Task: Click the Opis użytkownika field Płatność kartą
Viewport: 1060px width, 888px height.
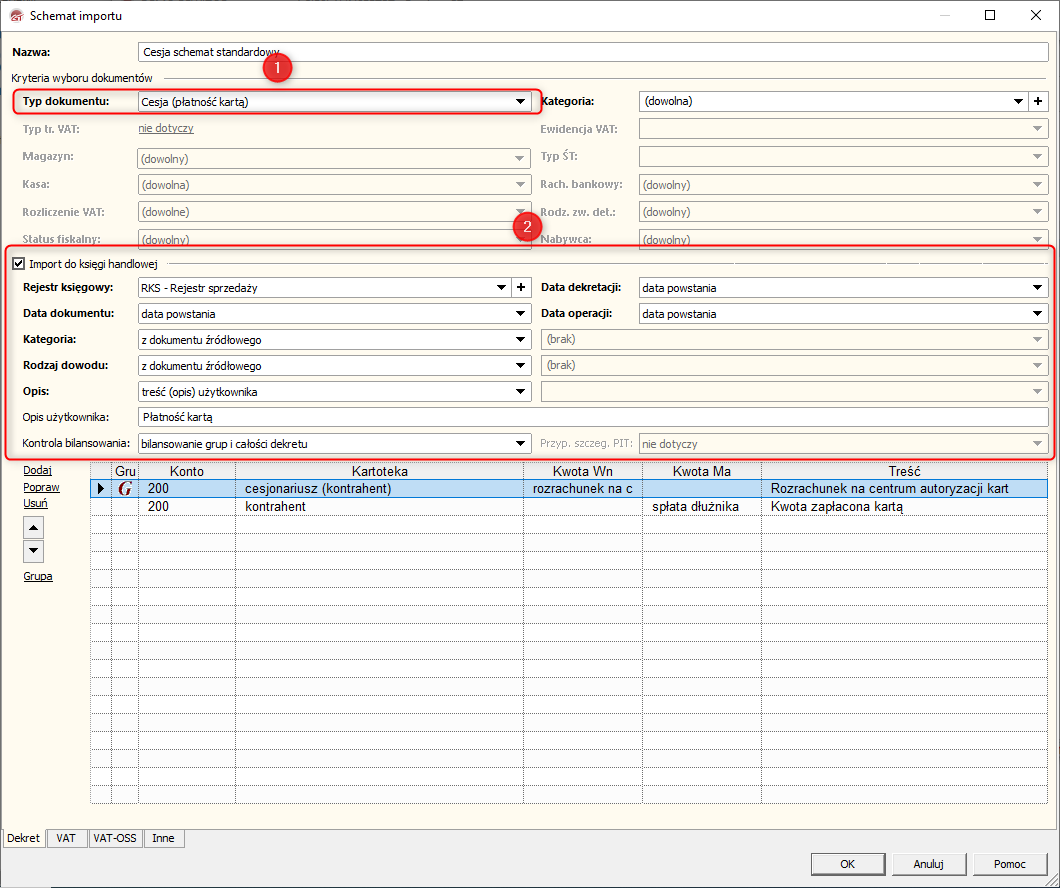Action: [x=593, y=417]
